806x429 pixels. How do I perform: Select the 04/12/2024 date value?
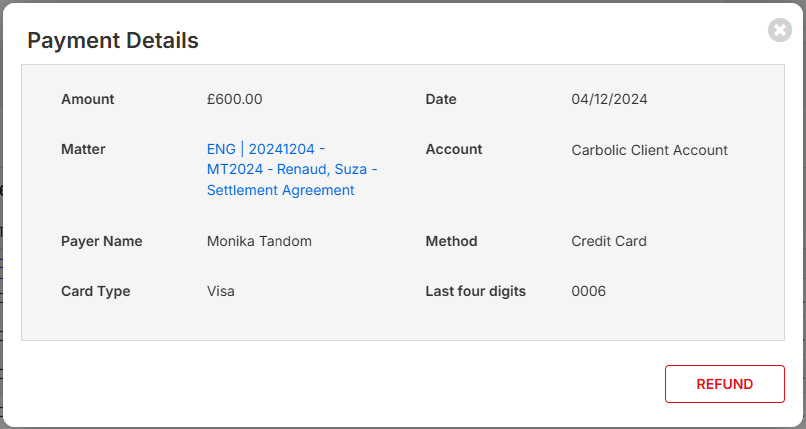pos(609,99)
